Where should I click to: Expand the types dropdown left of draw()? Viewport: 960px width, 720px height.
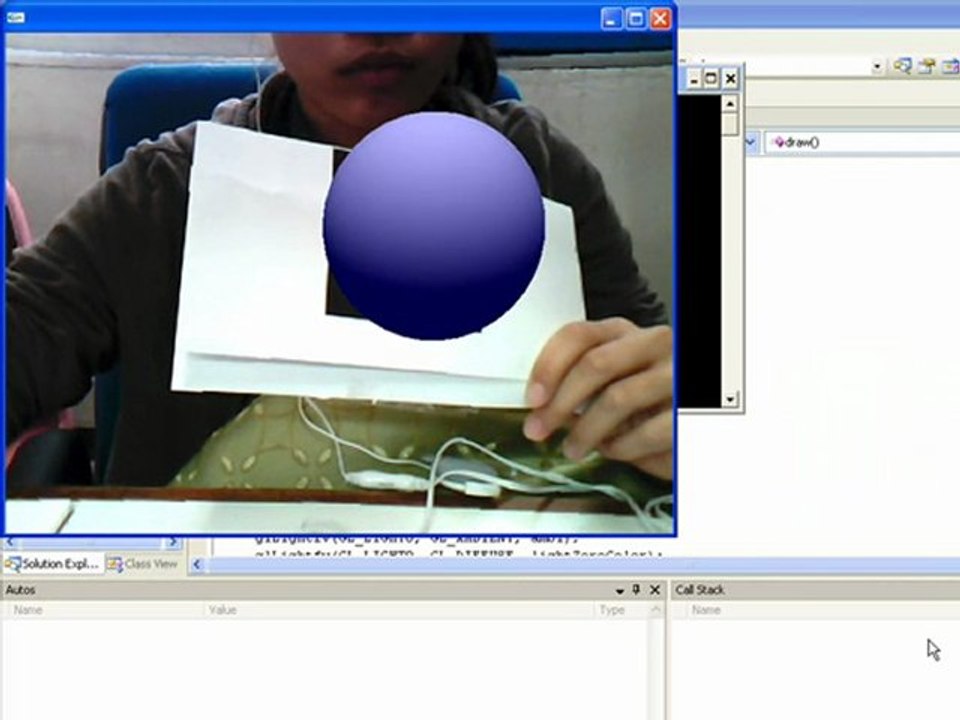point(751,142)
